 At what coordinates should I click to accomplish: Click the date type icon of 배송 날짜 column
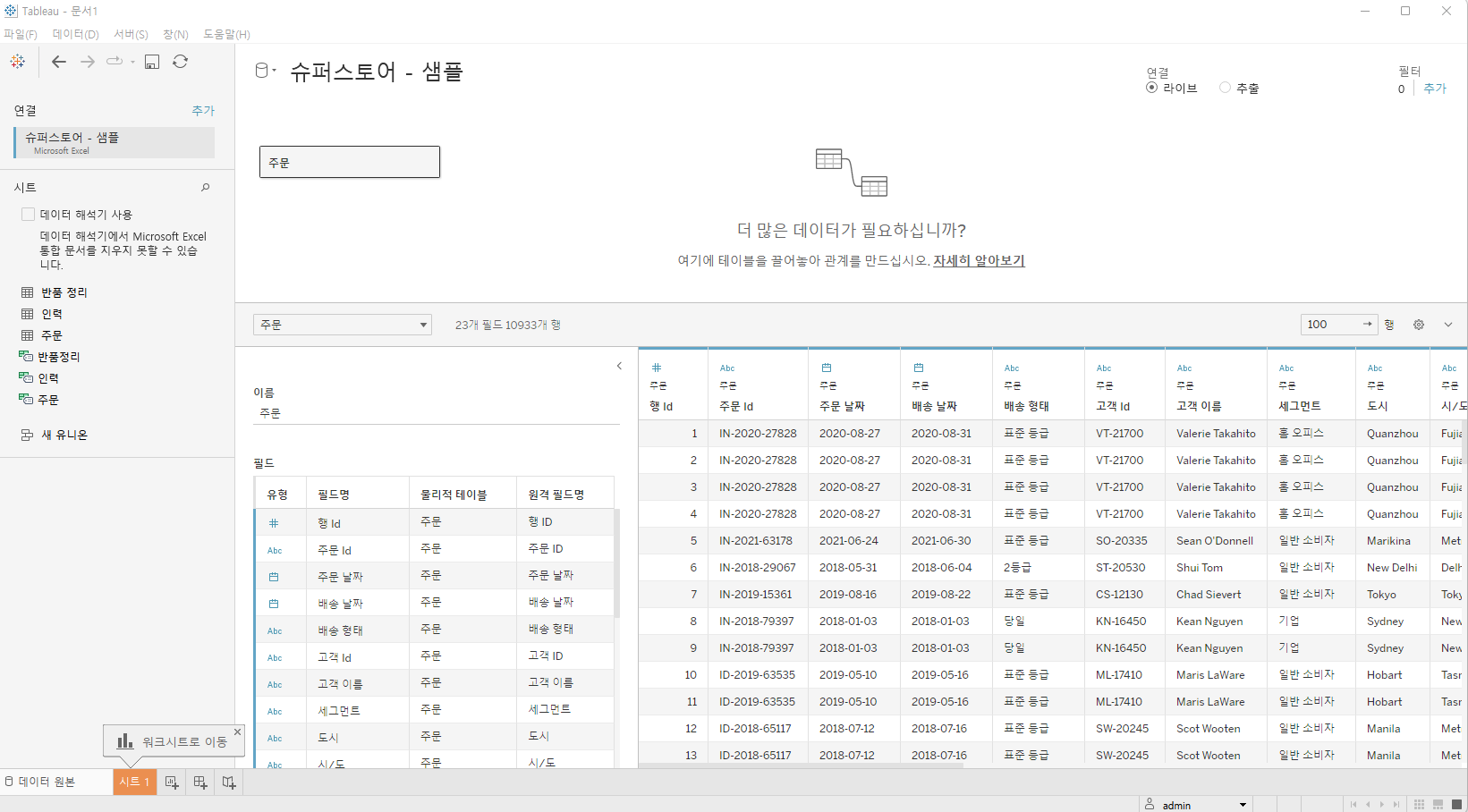(x=919, y=368)
